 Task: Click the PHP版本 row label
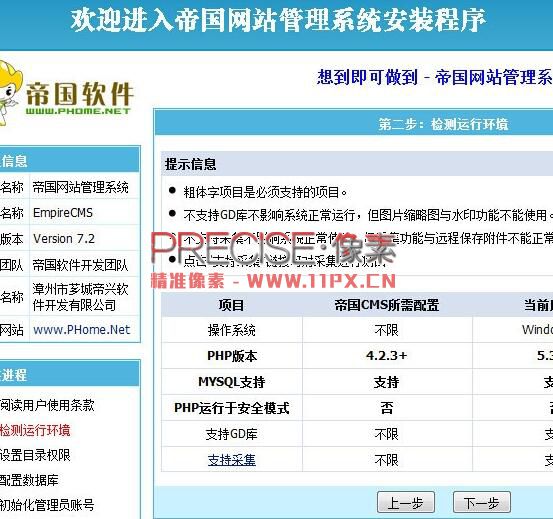(x=232, y=356)
